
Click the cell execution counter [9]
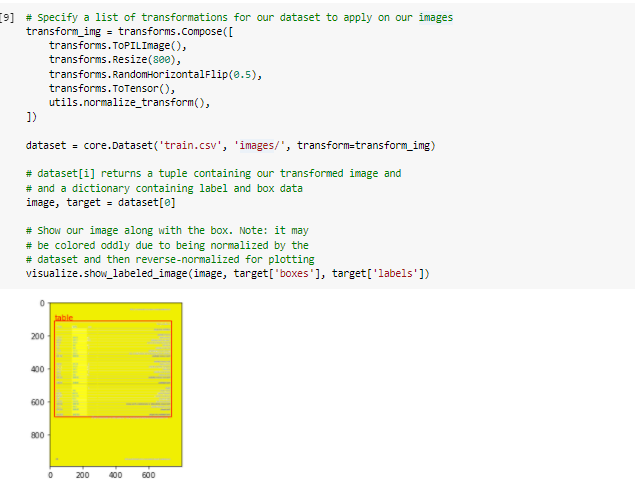click(7, 17)
